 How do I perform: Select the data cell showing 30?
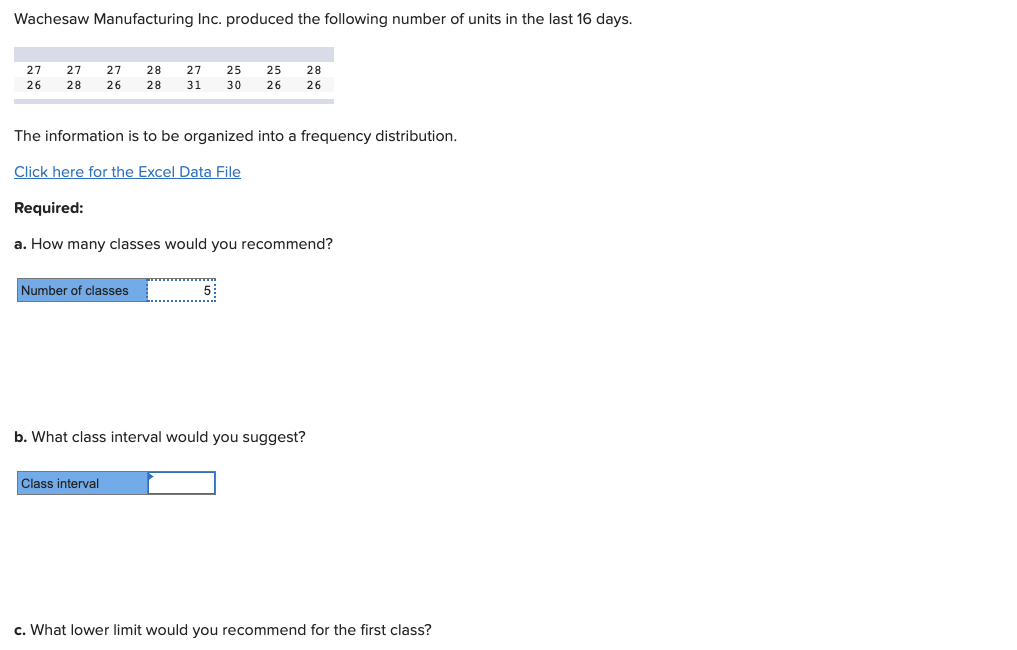[233, 85]
